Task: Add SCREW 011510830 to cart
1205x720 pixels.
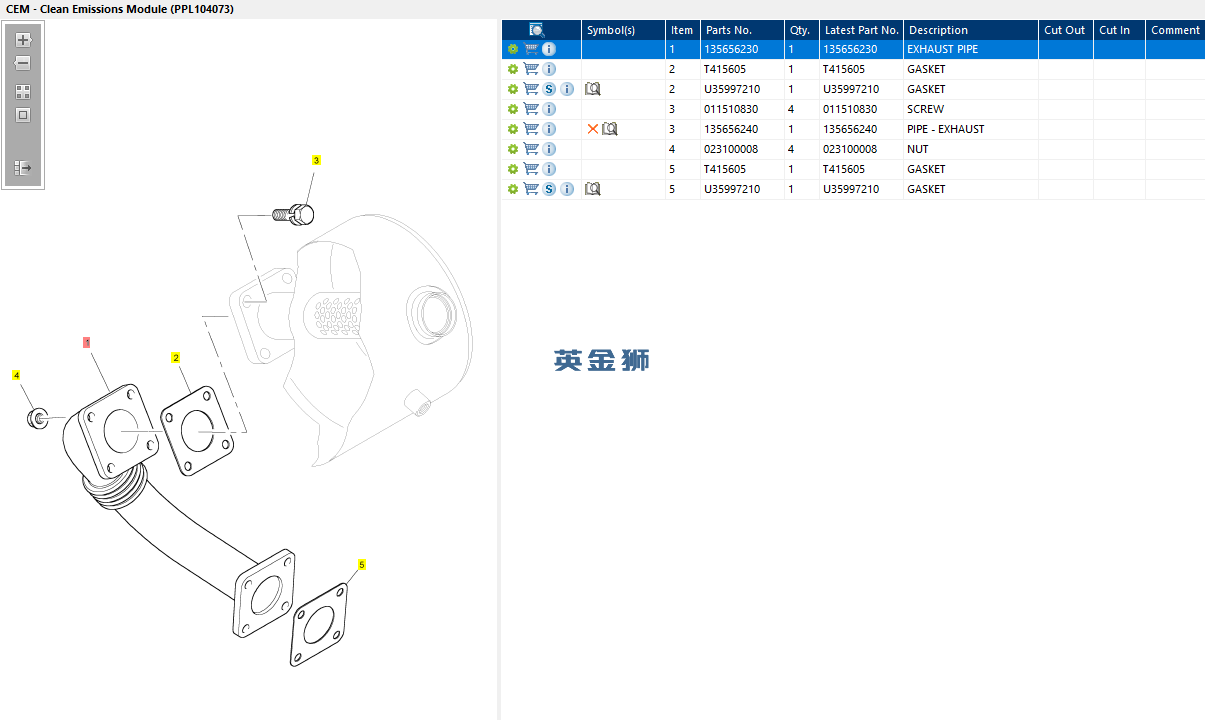Action: (x=531, y=109)
